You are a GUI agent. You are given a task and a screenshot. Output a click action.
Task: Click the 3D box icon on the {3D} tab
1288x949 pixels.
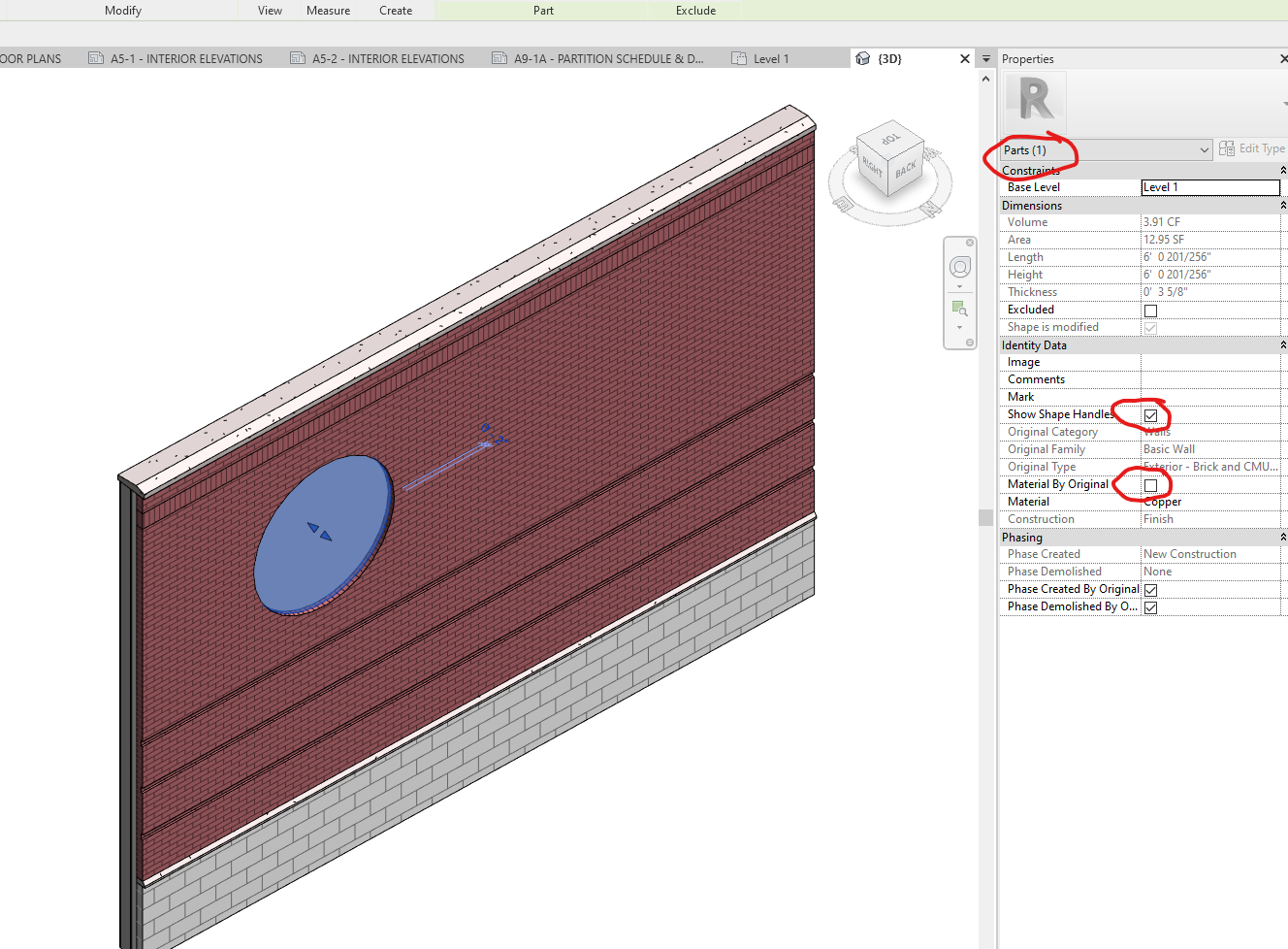862,58
